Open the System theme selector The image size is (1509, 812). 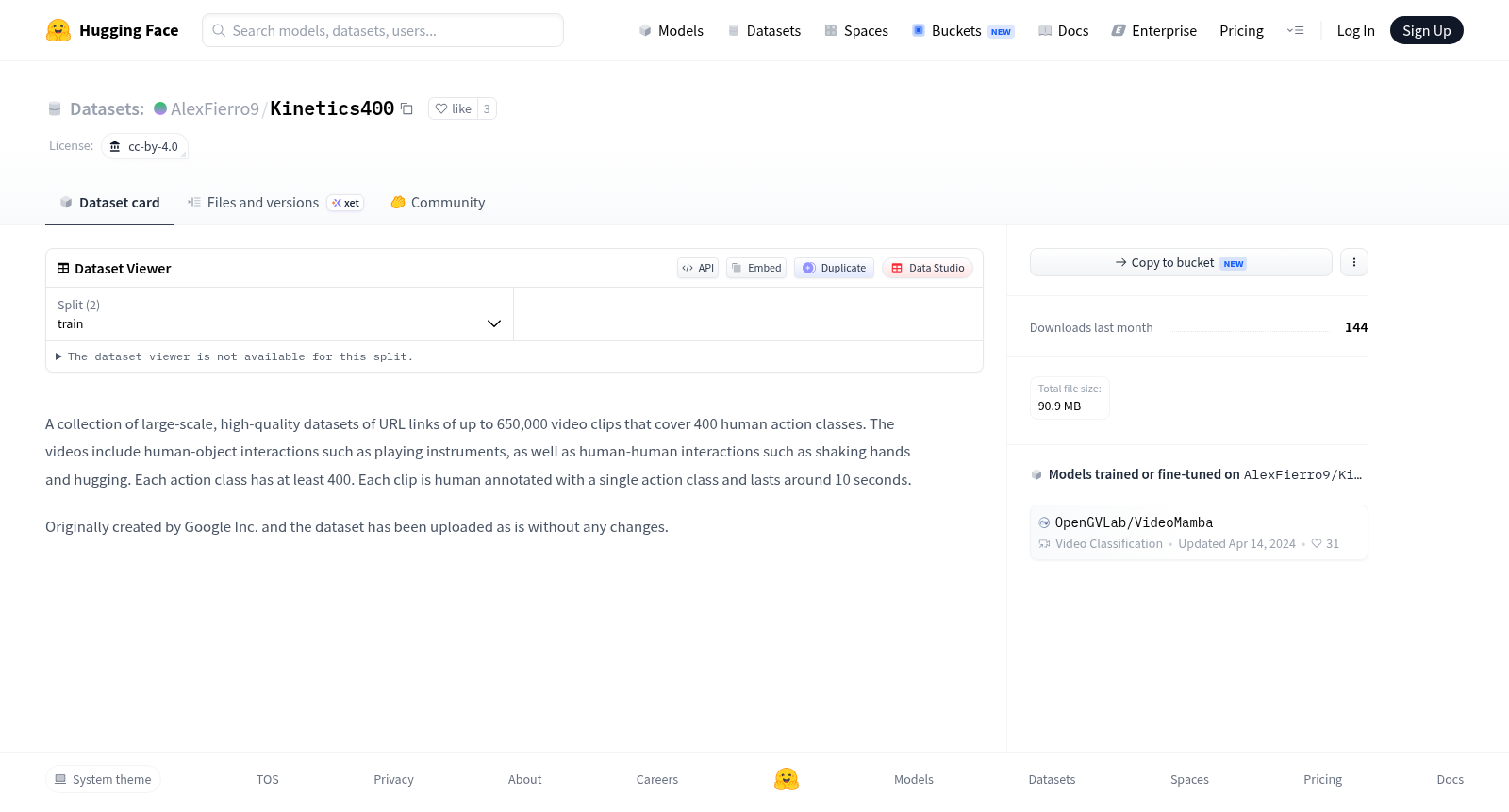pyautogui.click(x=103, y=779)
